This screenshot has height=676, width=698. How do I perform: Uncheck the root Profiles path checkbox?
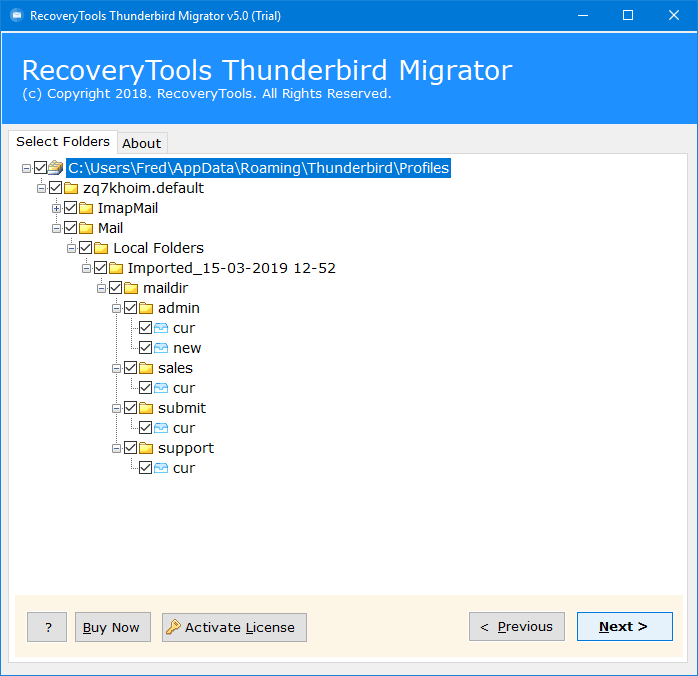click(41, 168)
